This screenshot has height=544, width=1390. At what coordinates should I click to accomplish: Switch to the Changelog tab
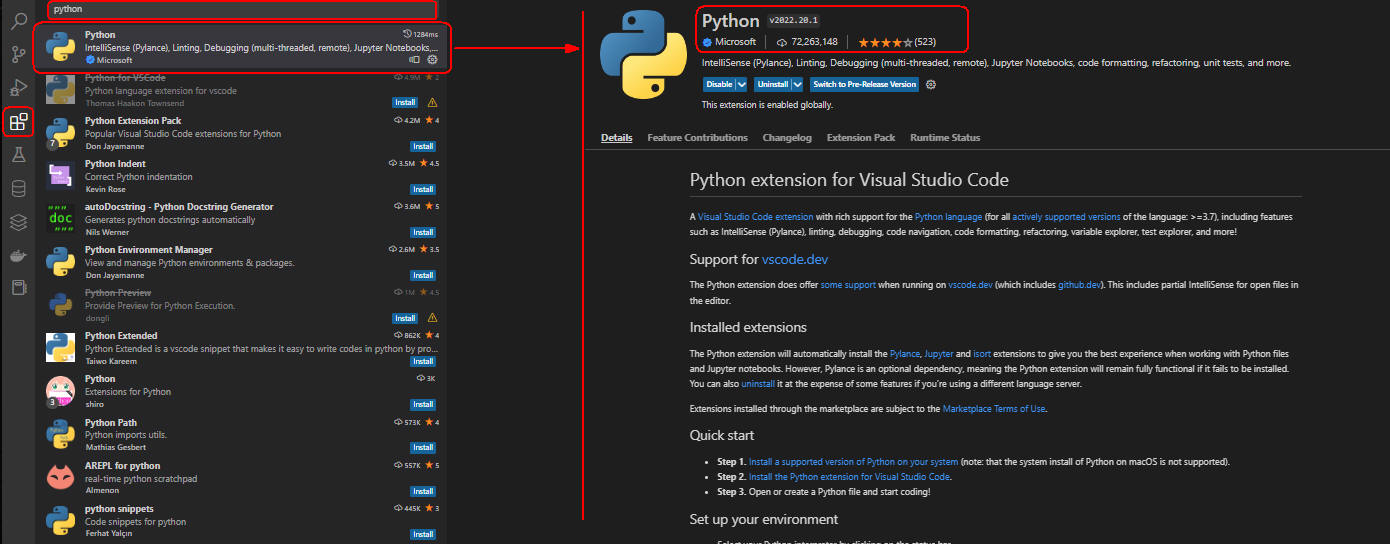tap(787, 138)
